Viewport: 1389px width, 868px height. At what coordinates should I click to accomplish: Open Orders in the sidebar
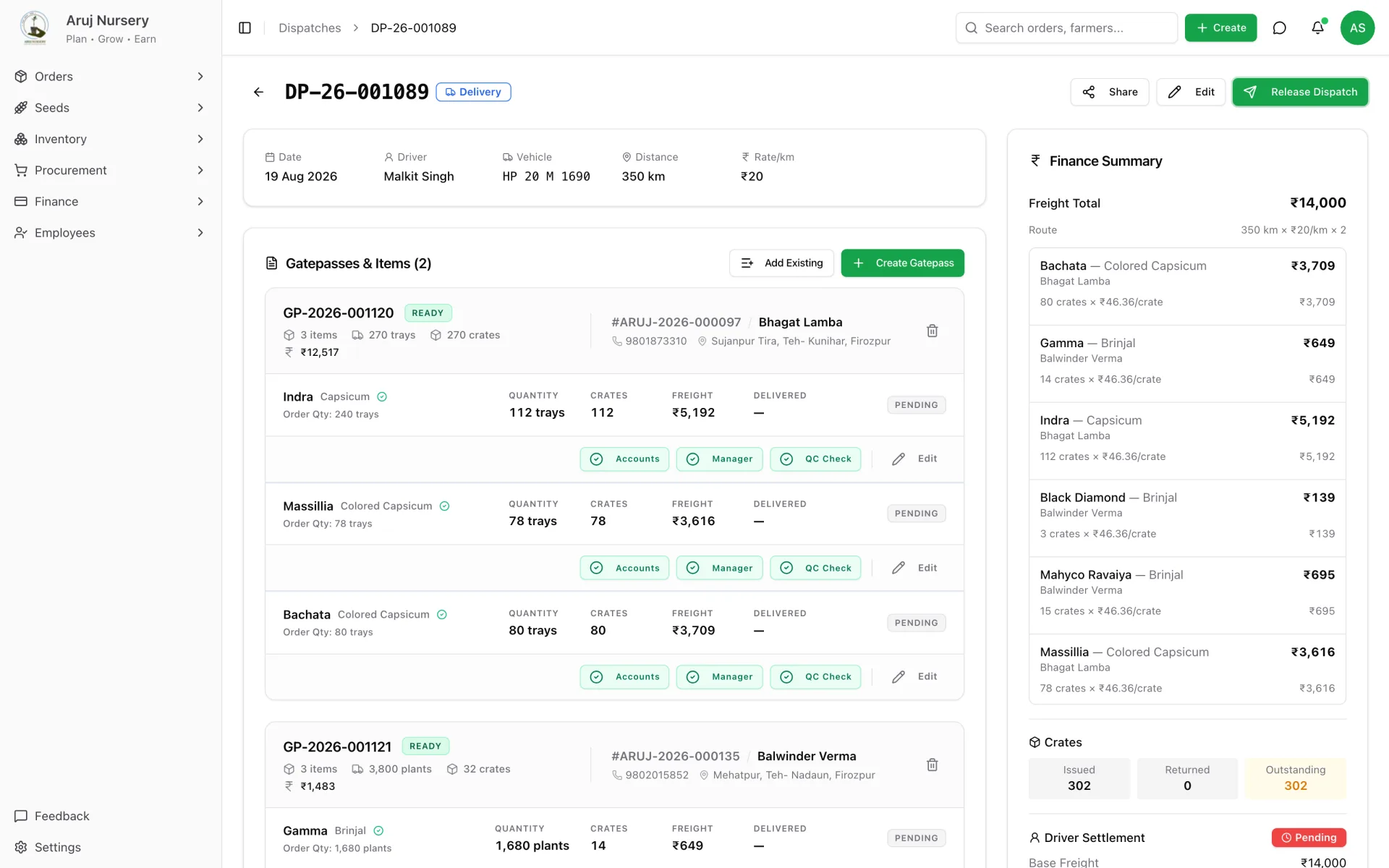click(110, 76)
